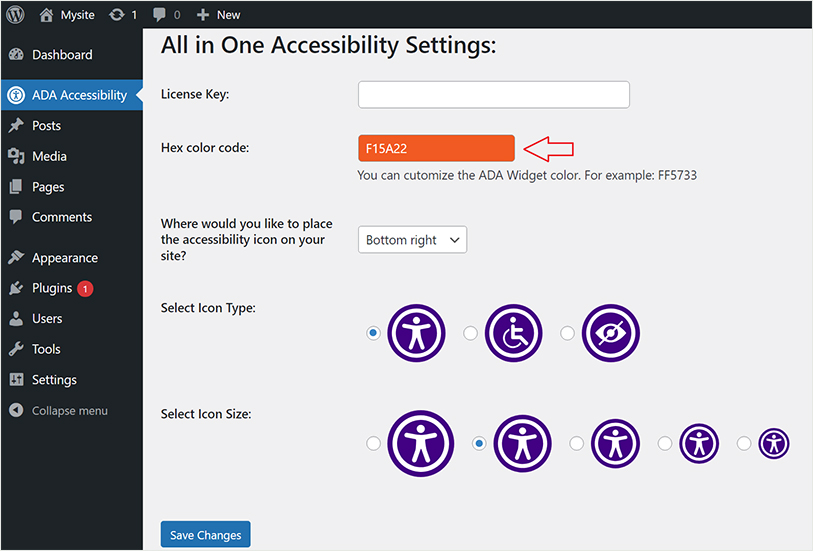Image resolution: width=813 pixels, height=551 pixels.
Task: Open Media in sidebar menu
Action: point(49,156)
